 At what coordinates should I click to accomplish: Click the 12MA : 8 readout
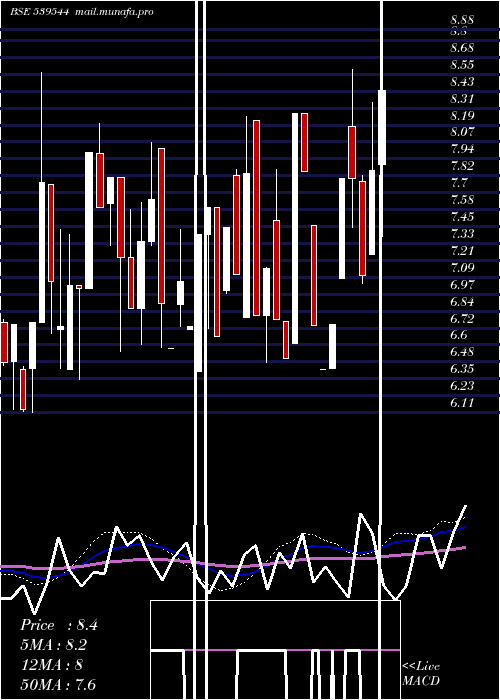[51, 665]
